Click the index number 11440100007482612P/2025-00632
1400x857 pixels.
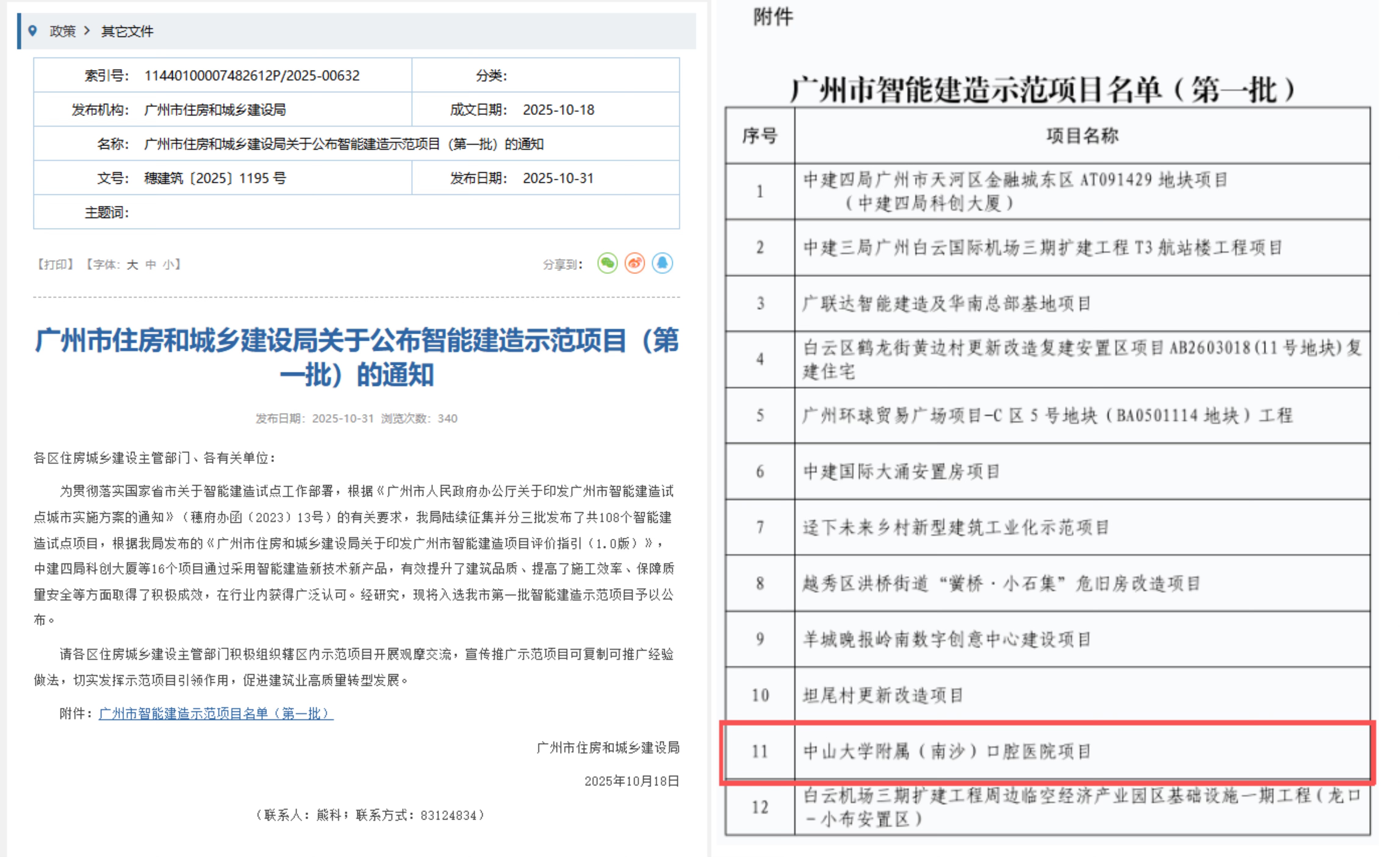pyautogui.click(x=252, y=76)
